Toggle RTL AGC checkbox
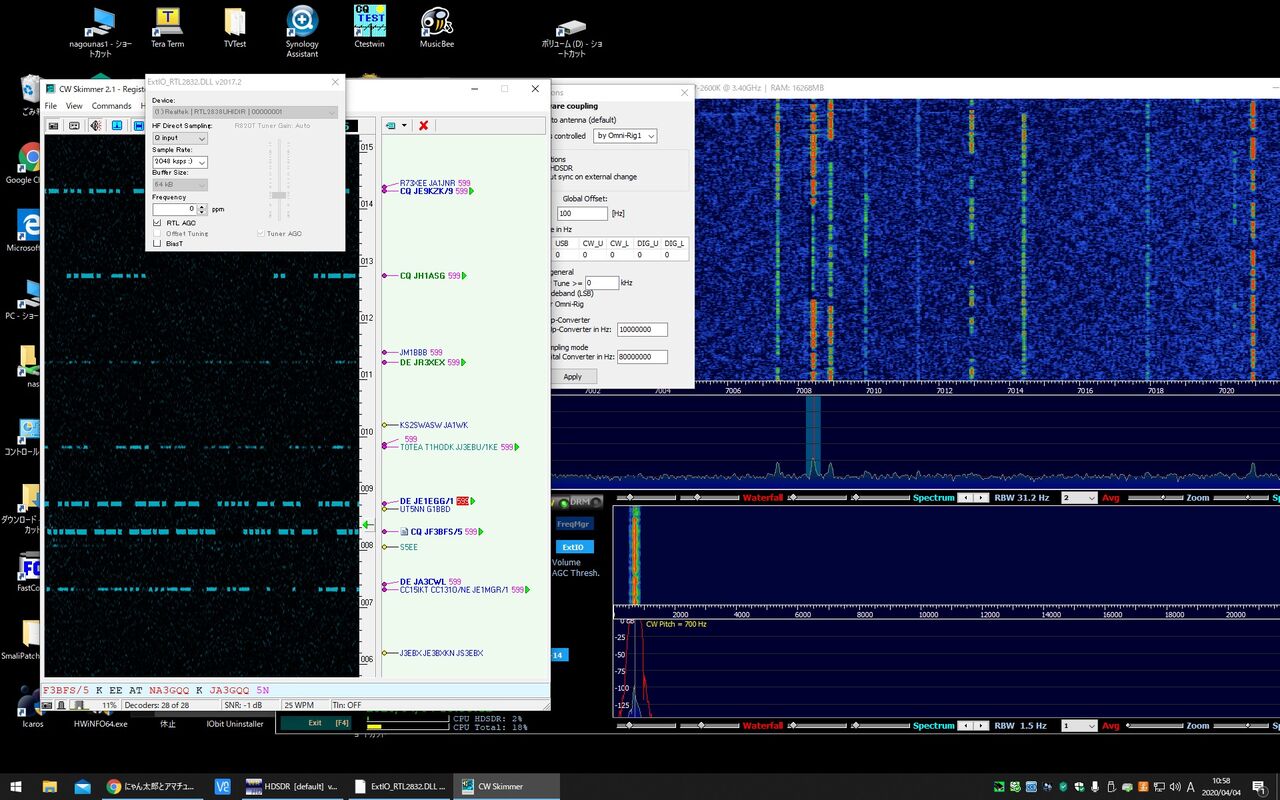The height and width of the screenshot is (800, 1280). (x=157, y=223)
